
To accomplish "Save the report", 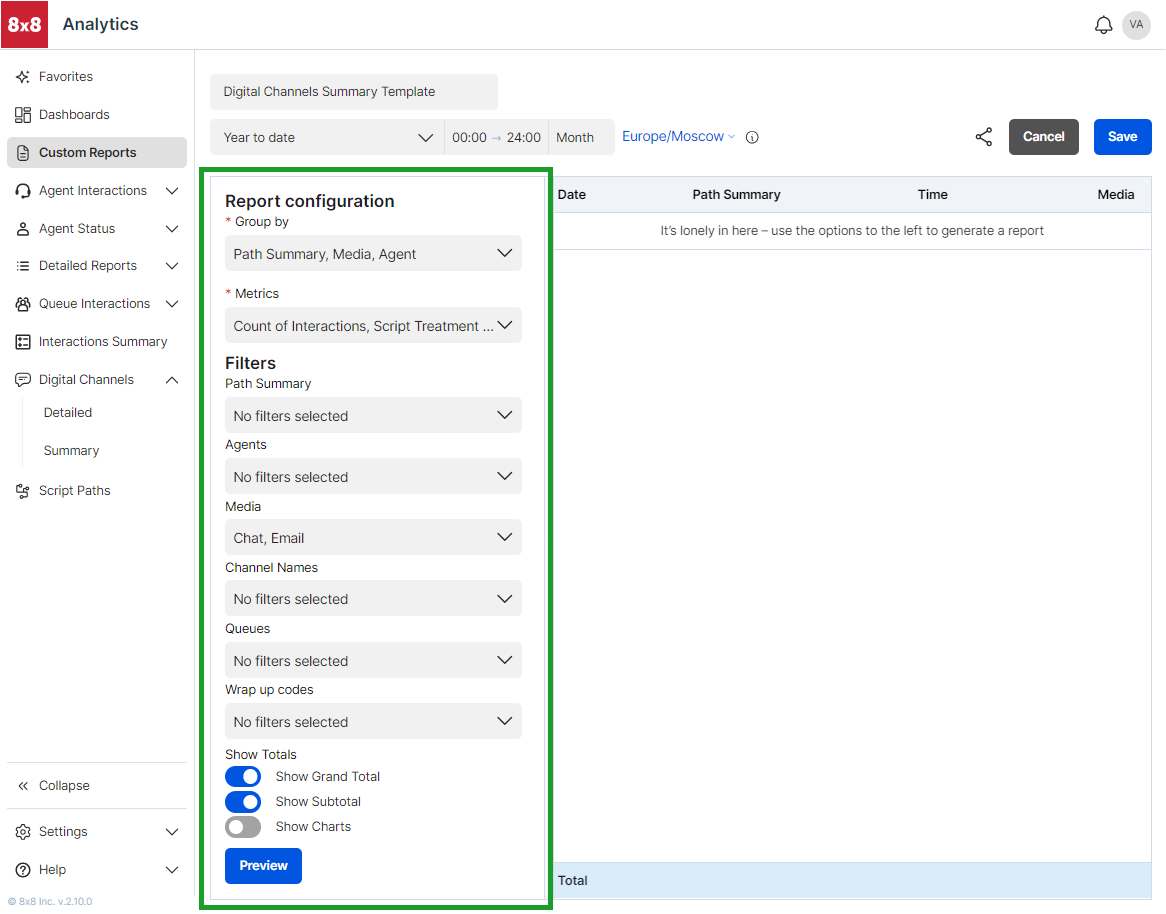I will pos(1122,137).
